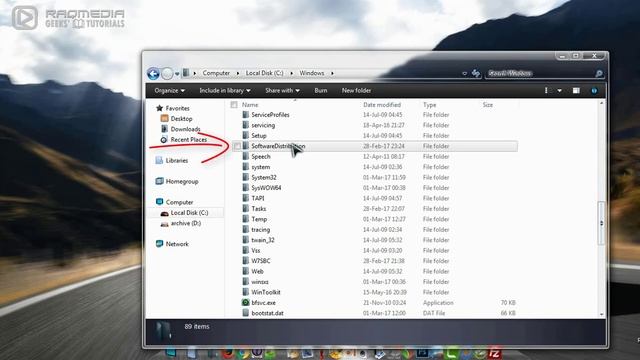
Task: Open Firefox from the taskbar
Action: pyautogui.click(x=228, y=353)
